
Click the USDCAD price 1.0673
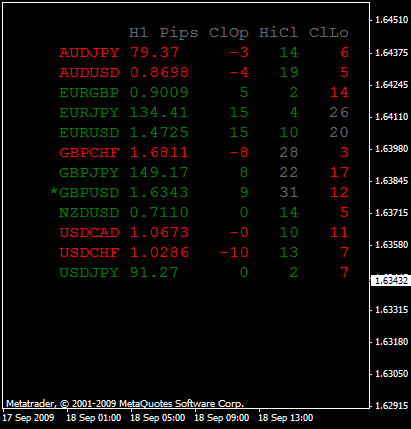159,233
